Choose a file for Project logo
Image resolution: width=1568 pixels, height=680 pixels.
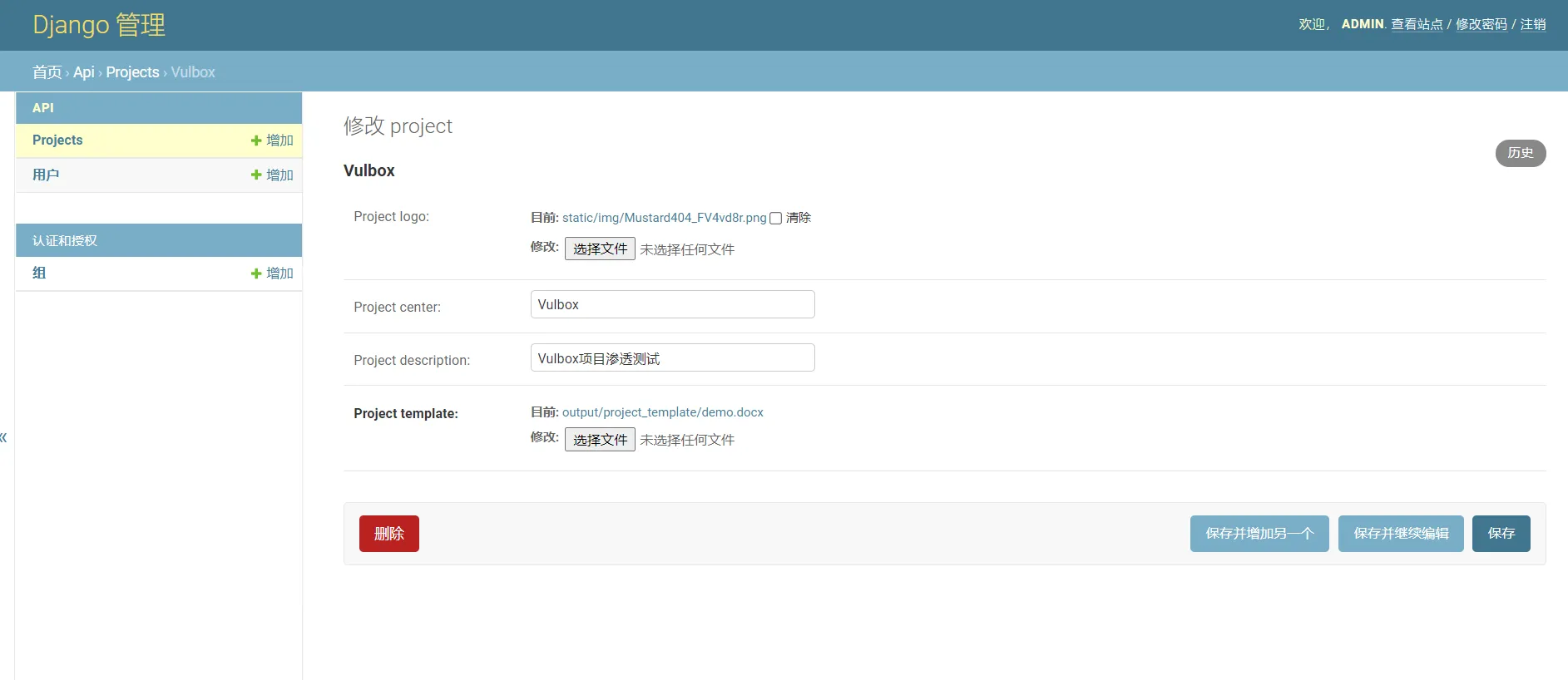pos(600,249)
